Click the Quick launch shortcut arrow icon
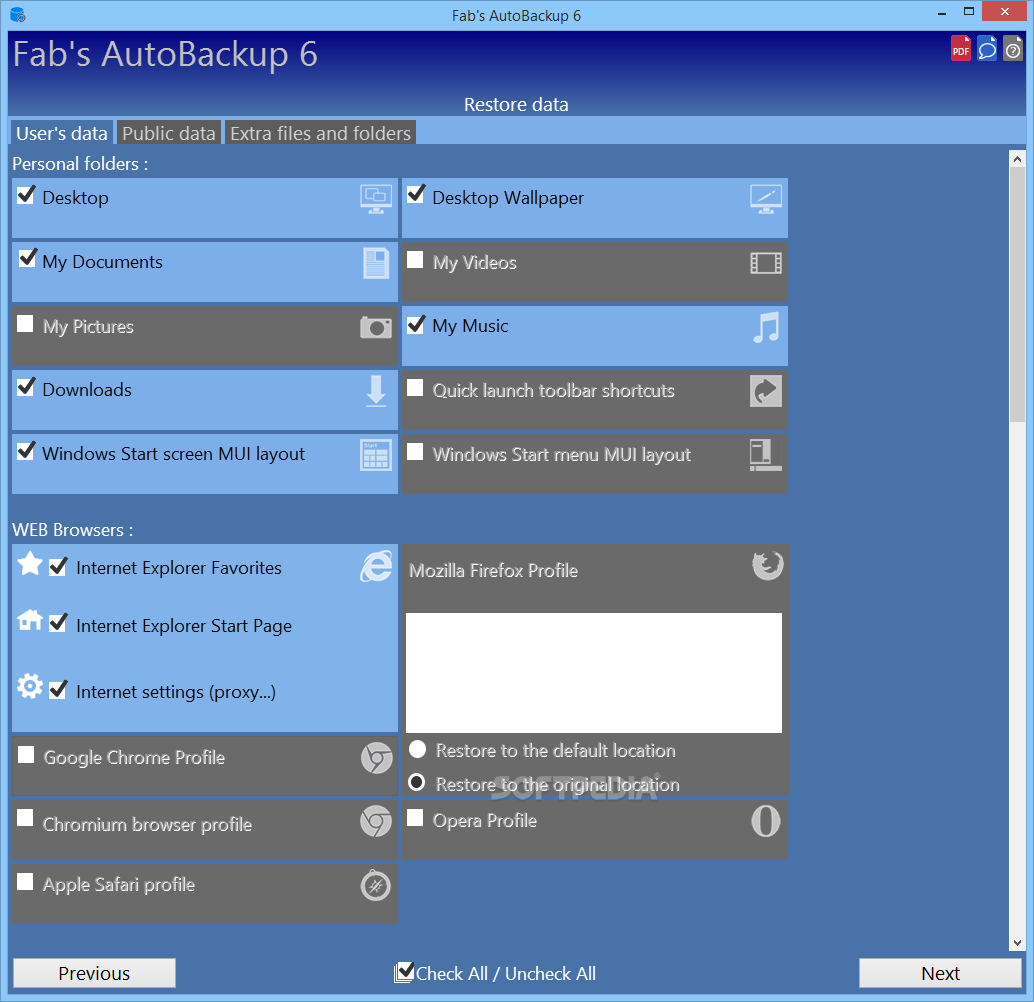1034x1002 pixels. click(766, 391)
